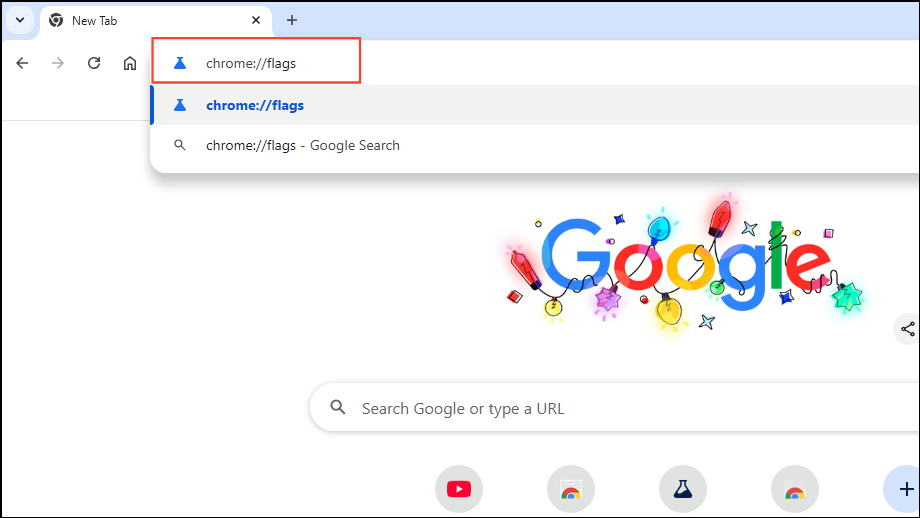Select the New Tab tab
The width and height of the screenshot is (920, 518).
(155, 21)
